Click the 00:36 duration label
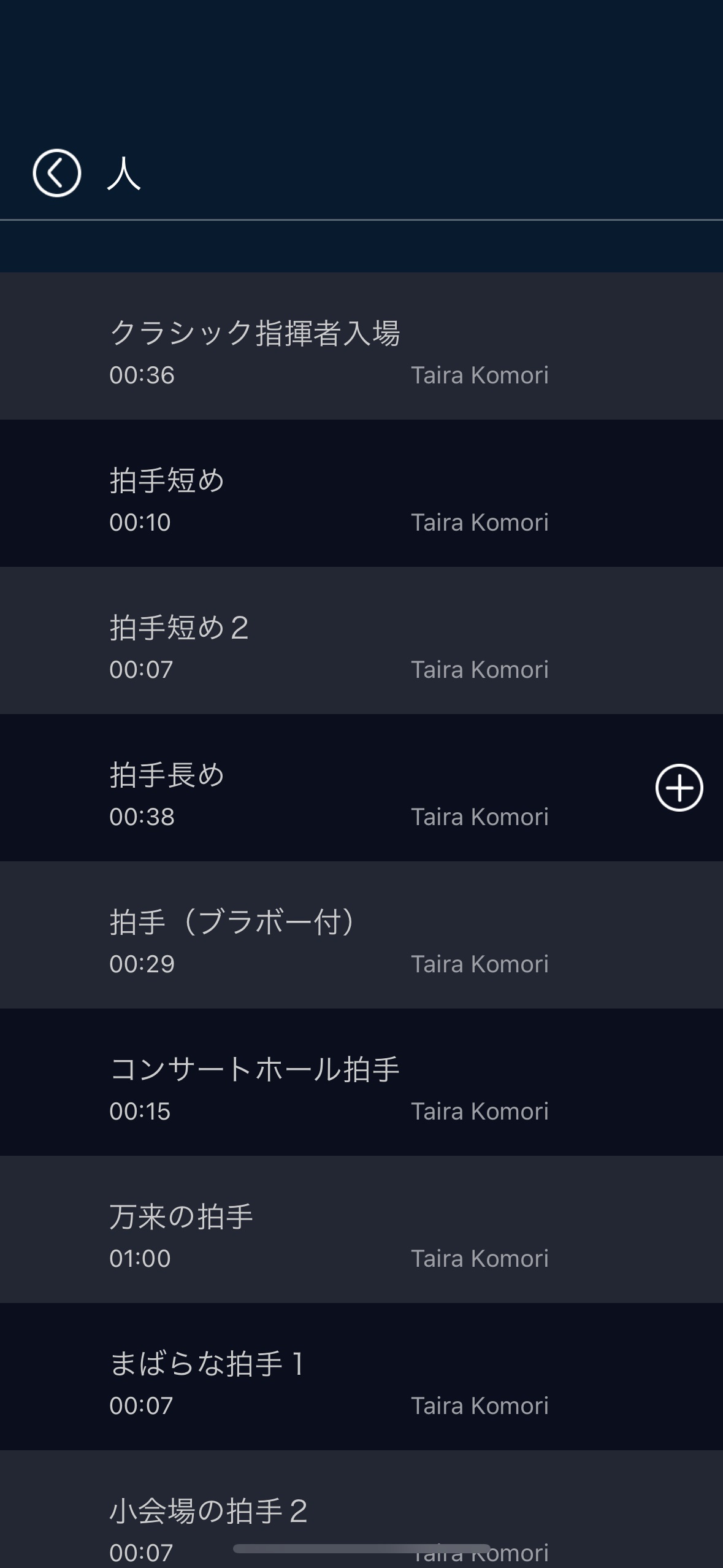723x1568 pixels. 142,375
